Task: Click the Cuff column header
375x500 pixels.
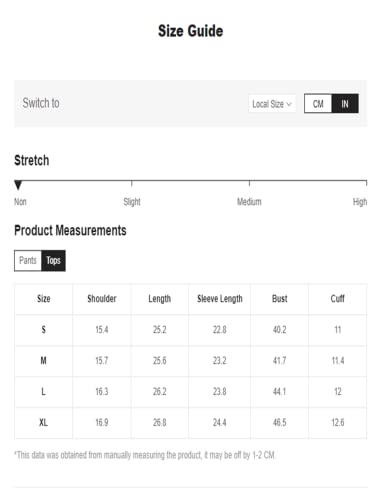Action: (337, 299)
